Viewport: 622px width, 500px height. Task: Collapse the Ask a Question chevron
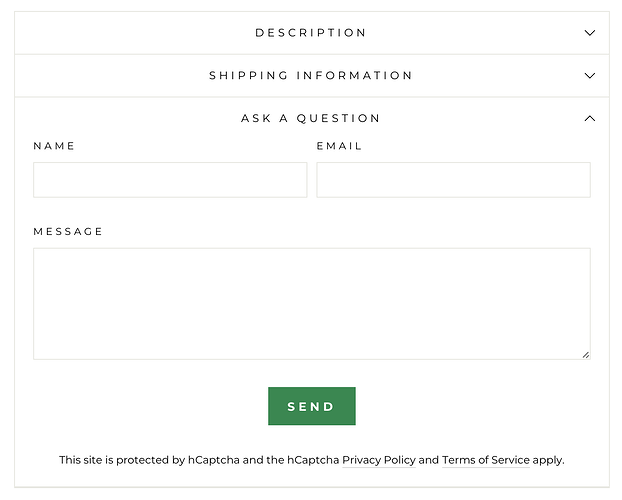point(589,119)
